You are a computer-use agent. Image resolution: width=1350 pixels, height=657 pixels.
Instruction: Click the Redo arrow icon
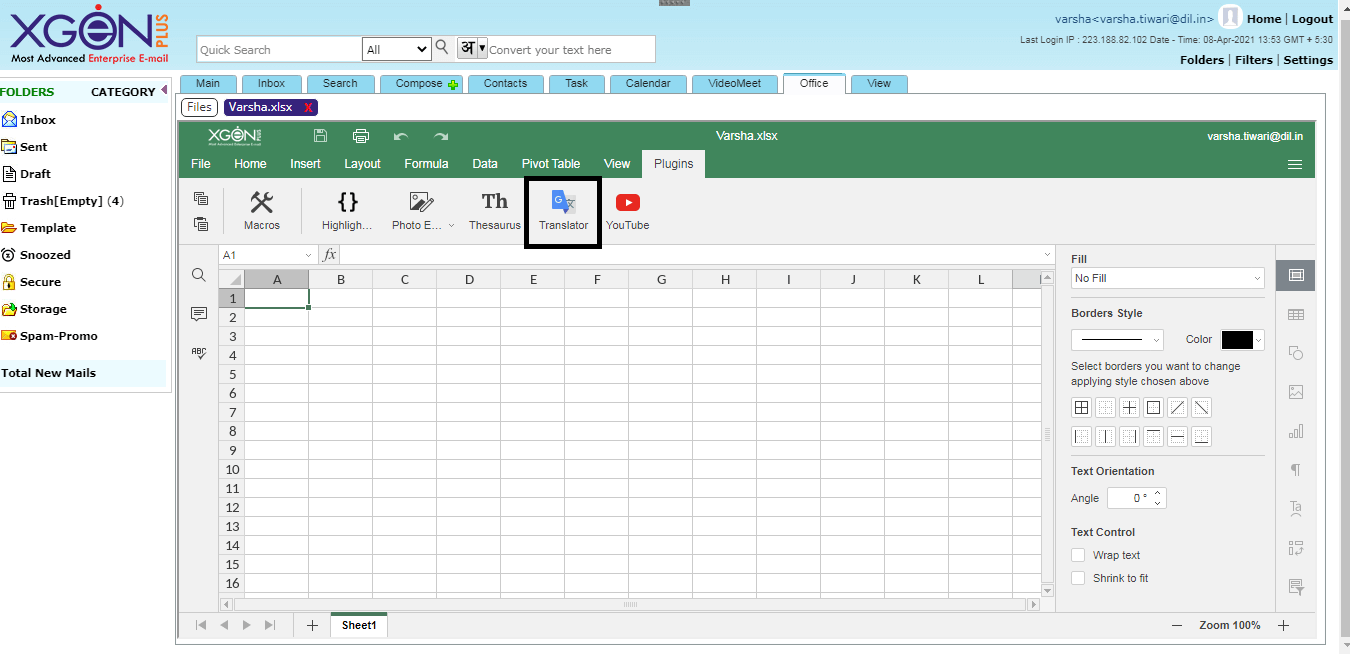coord(441,136)
